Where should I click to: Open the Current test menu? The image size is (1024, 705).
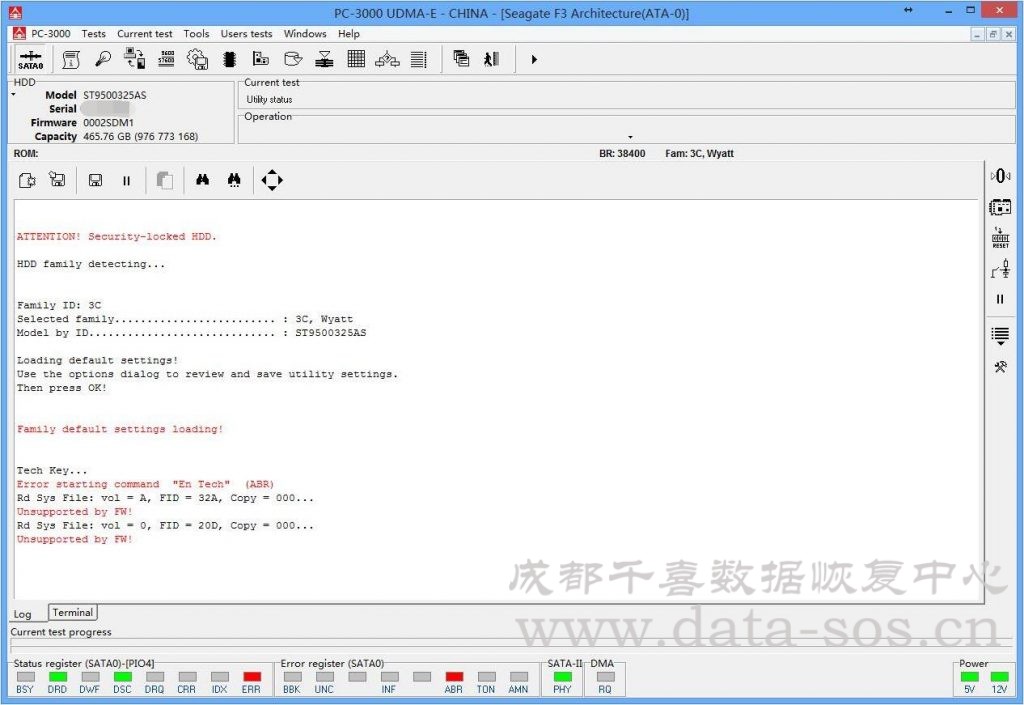[x=144, y=33]
